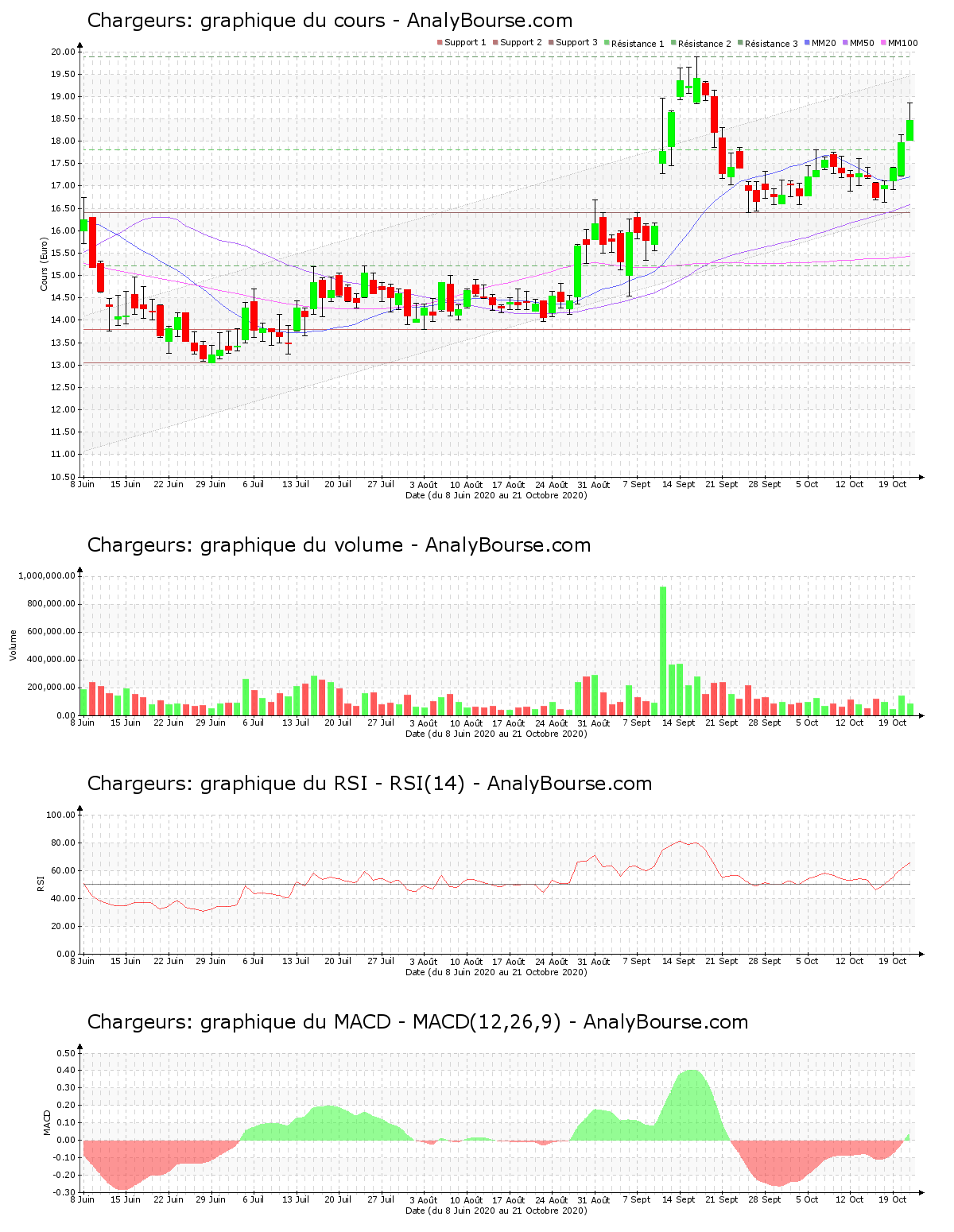This screenshot has width=954, height=1232.
Task: Click '8 Juin' date under price chart
Action: 83,484
